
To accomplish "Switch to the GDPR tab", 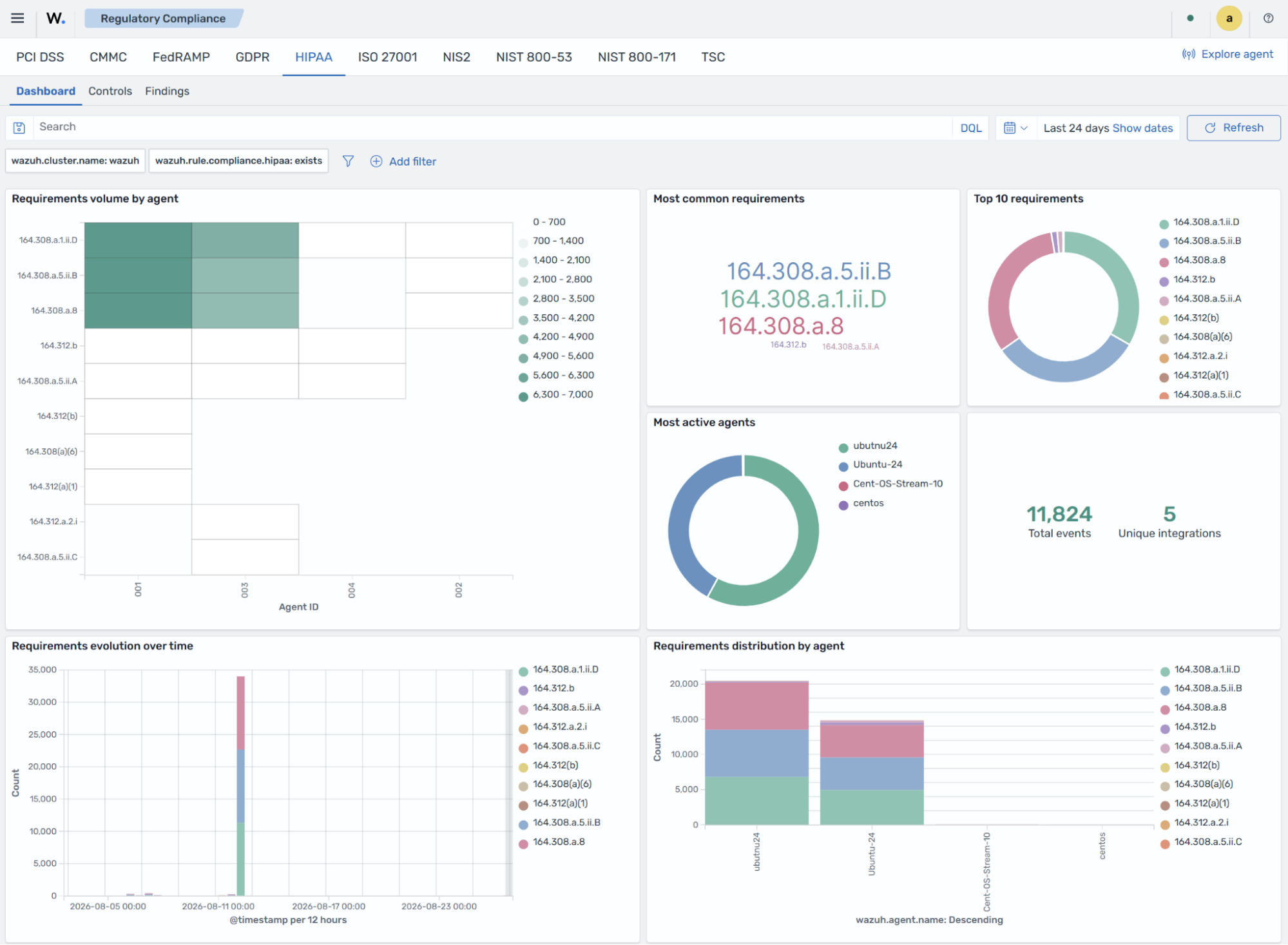I will coord(252,57).
